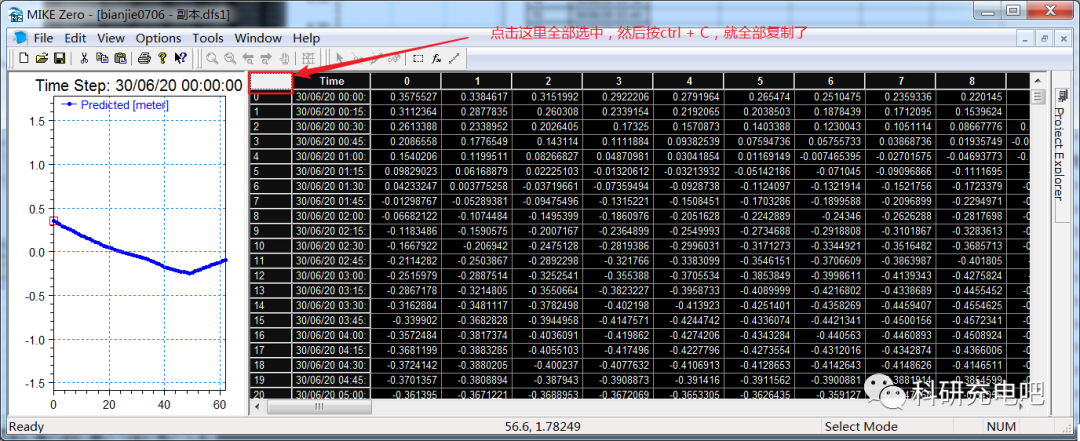Click the vertical scrollbar up arrow

coord(1038,80)
